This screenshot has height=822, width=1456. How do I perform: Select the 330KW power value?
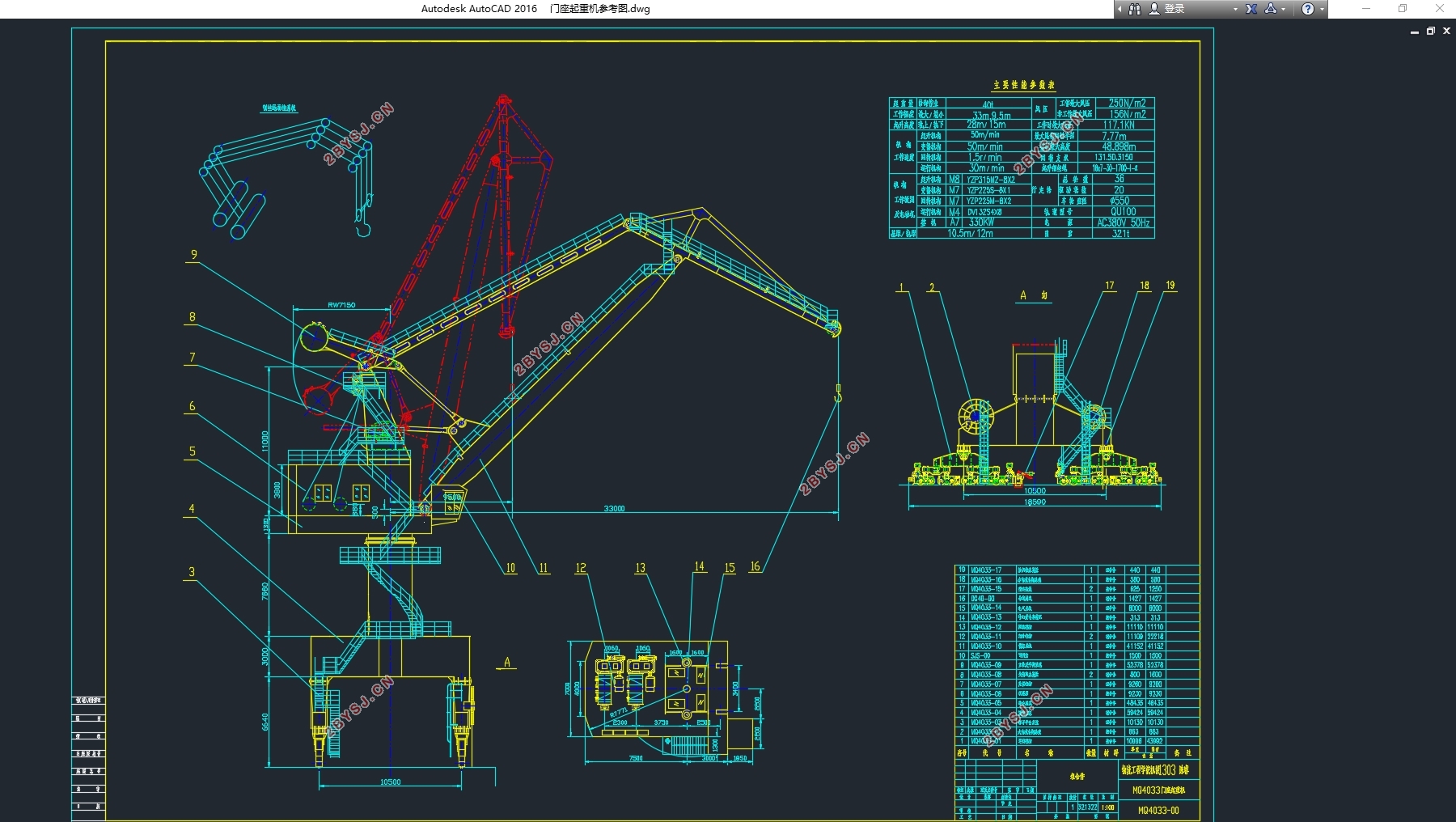981,222
